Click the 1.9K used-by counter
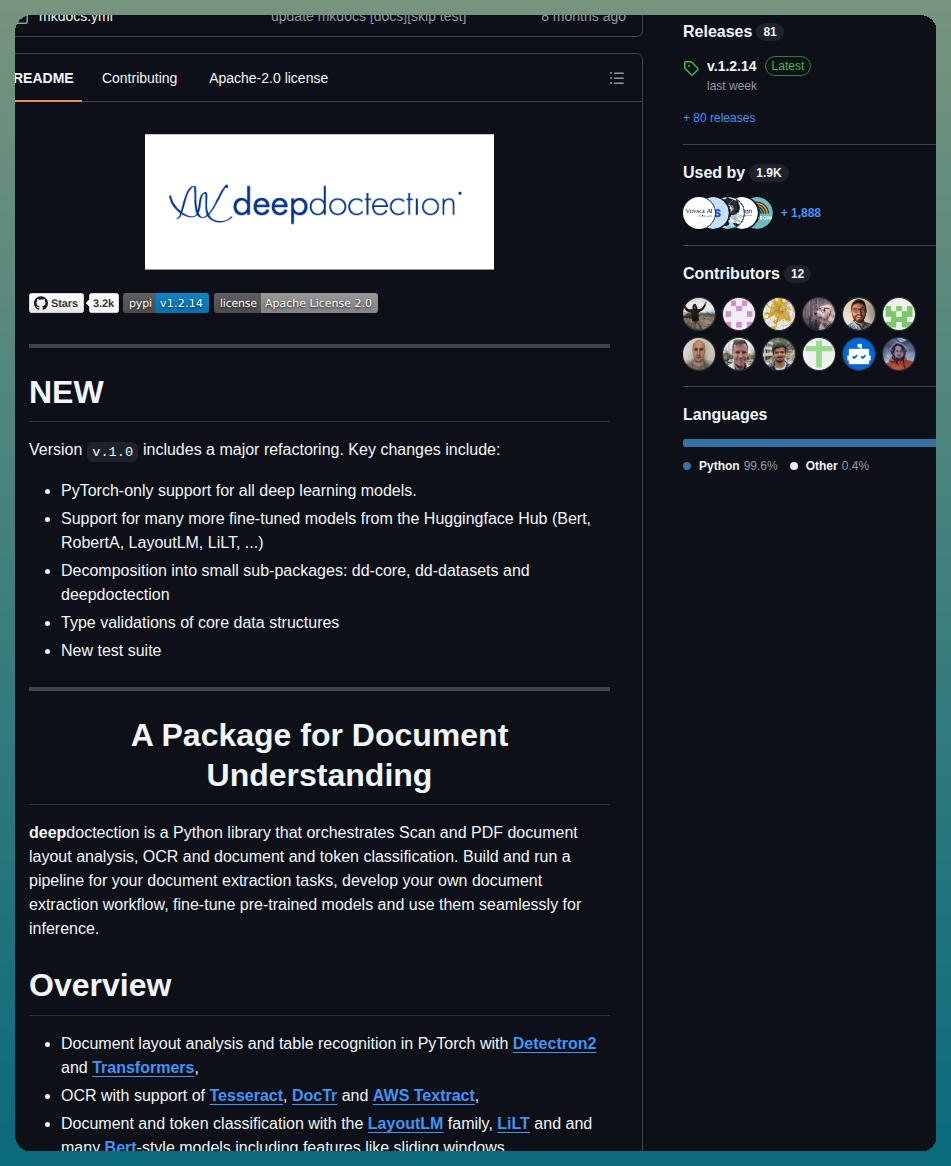 point(769,173)
